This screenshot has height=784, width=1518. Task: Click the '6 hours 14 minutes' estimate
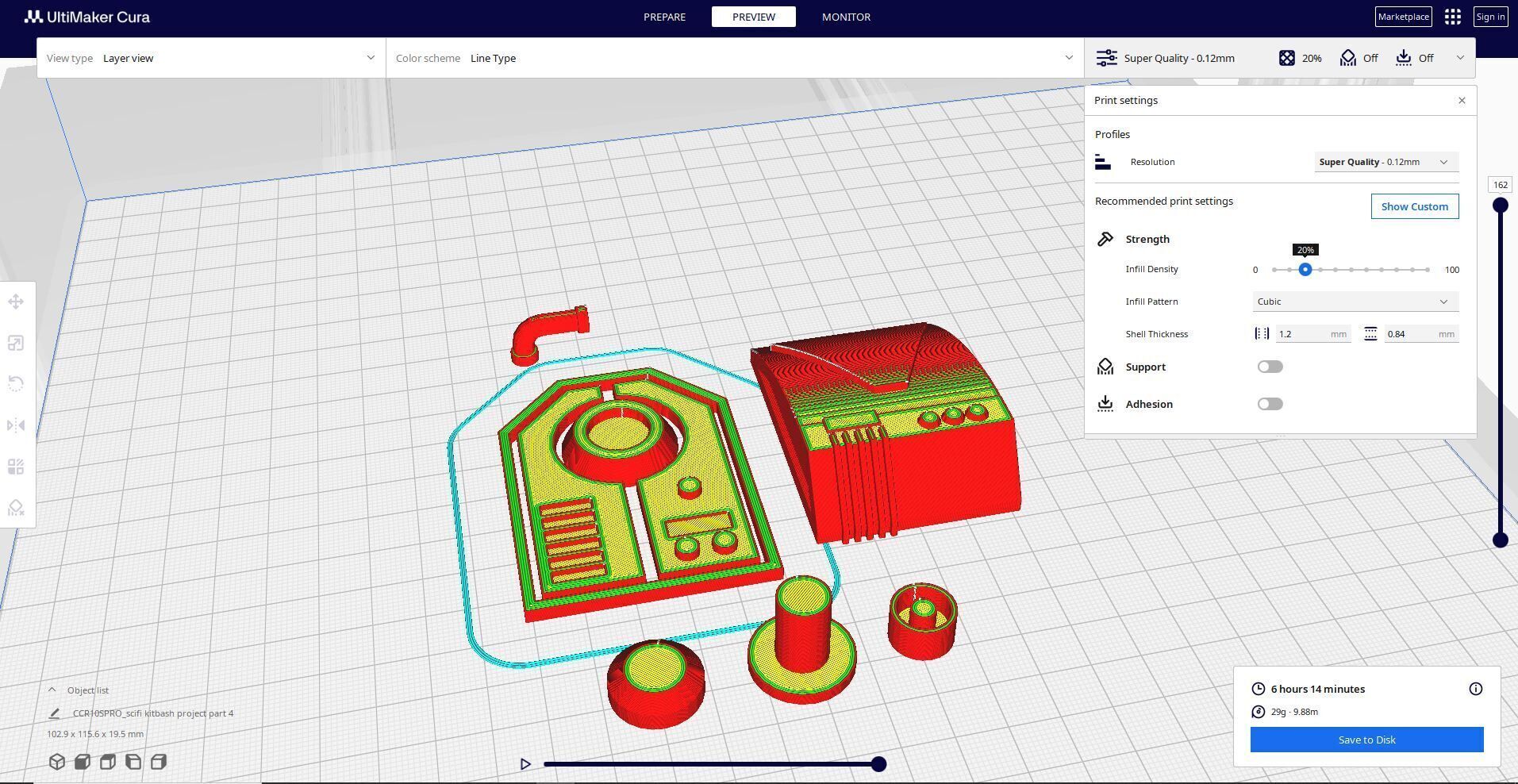[x=1317, y=689]
